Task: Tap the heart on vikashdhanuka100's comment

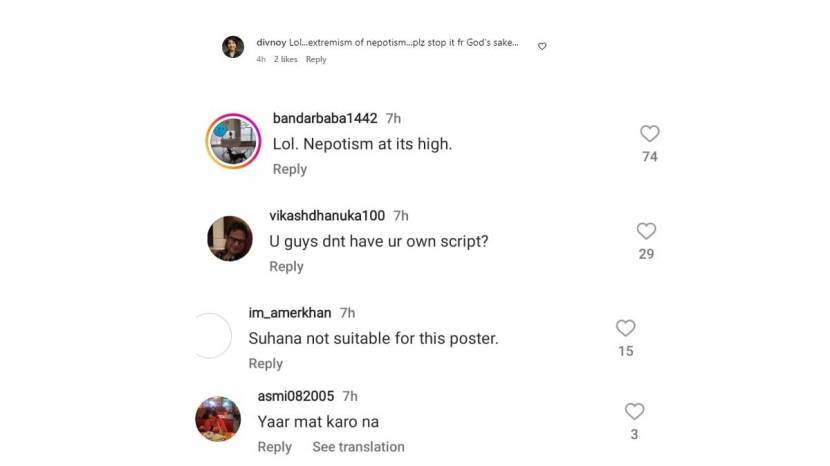Action: [x=646, y=231]
